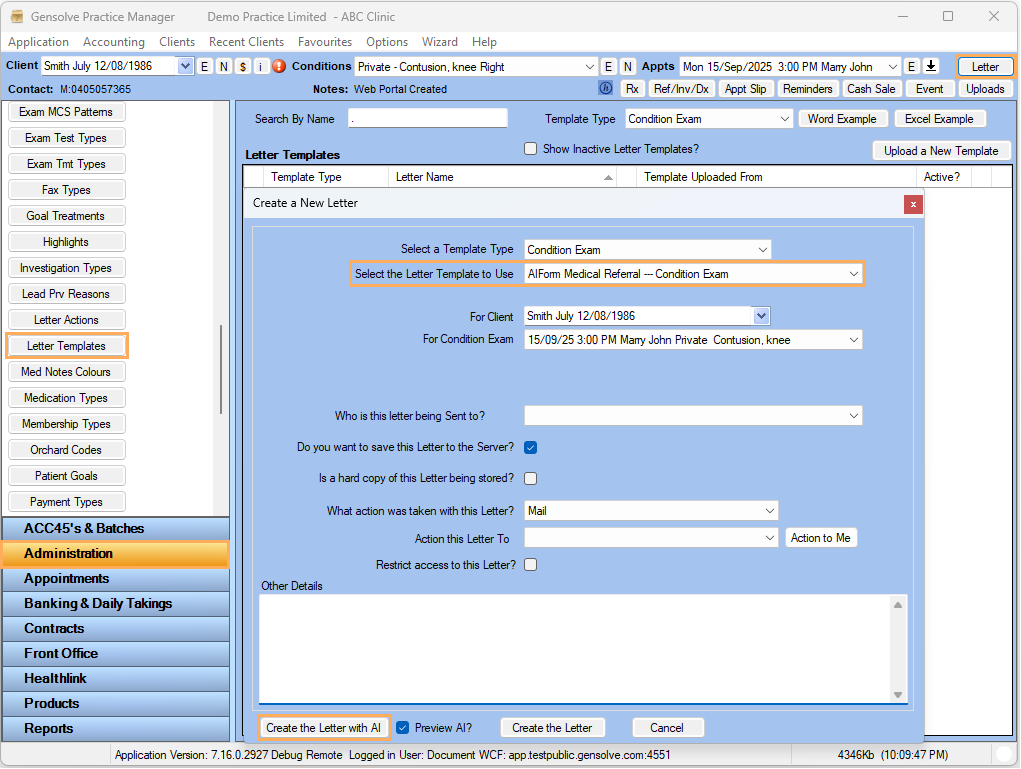The height and width of the screenshot is (769, 1021).
Task: Open the Wizard menu
Action: click(x=440, y=42)
